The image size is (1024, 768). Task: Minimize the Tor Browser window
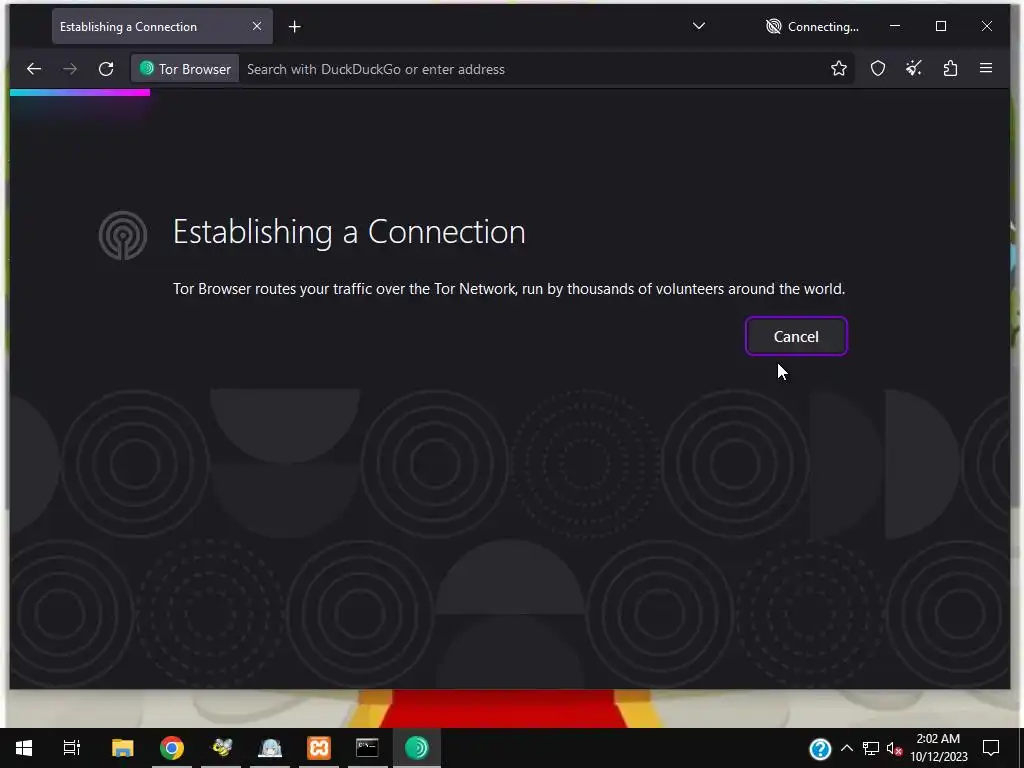895,26
